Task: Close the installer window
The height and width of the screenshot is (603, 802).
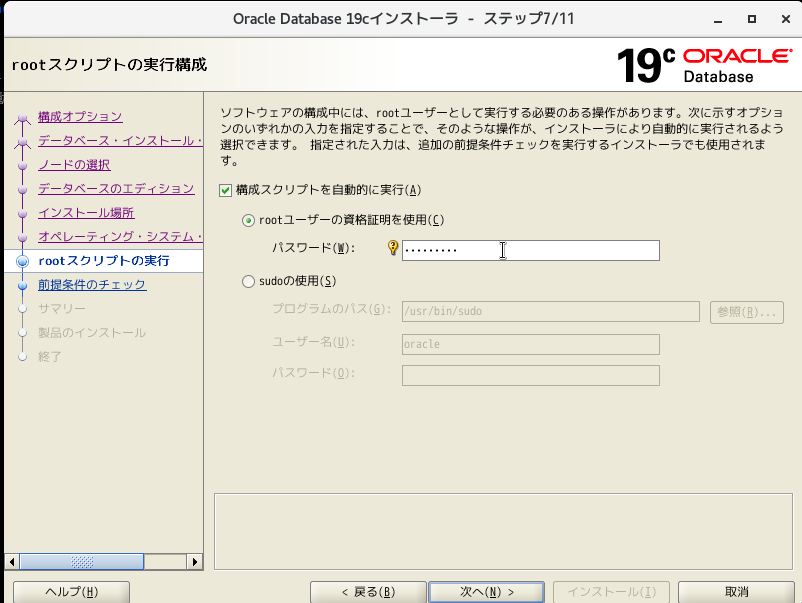Action: [x=786, y=19]
